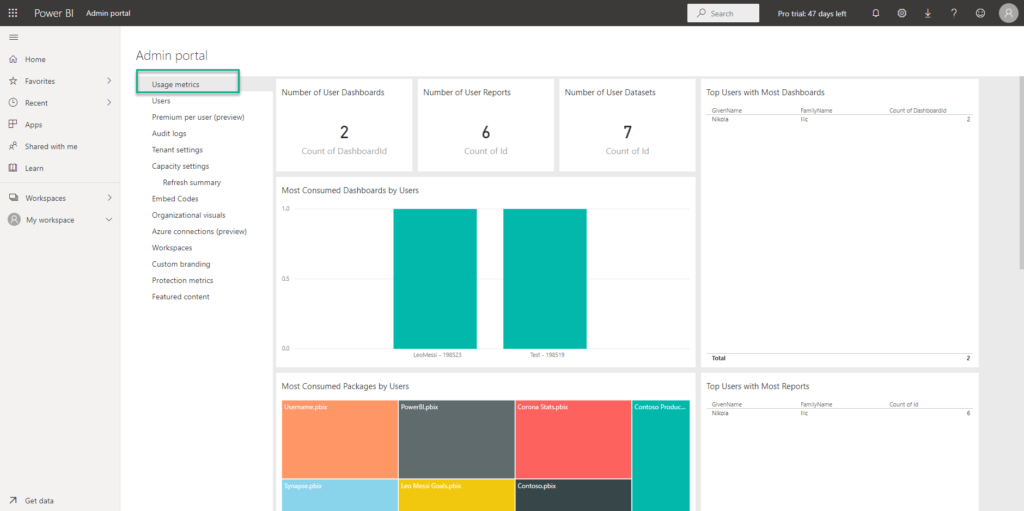This screenshot has width=1024, height=511.
Task: Open Refresh summary sub-item
Action: point(192,182)
